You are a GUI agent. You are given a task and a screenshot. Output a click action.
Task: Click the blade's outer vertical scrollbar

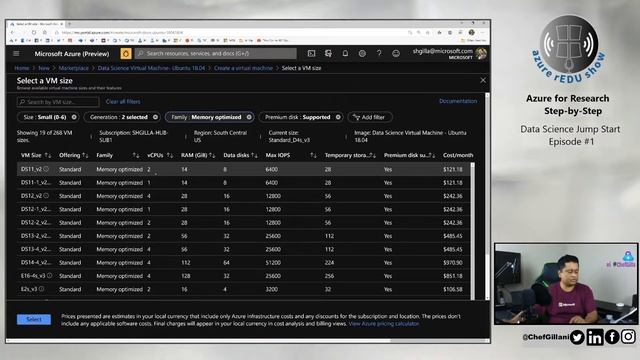pyautogui.click(x=487, y=196)
